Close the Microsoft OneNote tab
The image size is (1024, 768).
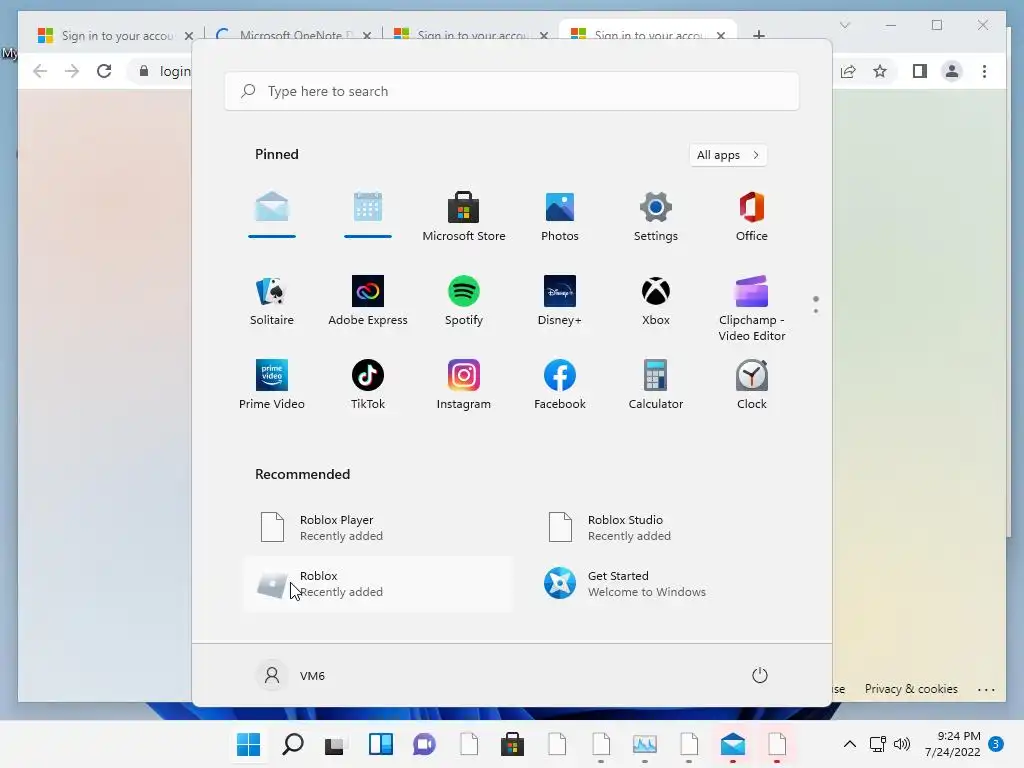click(367, 35)
